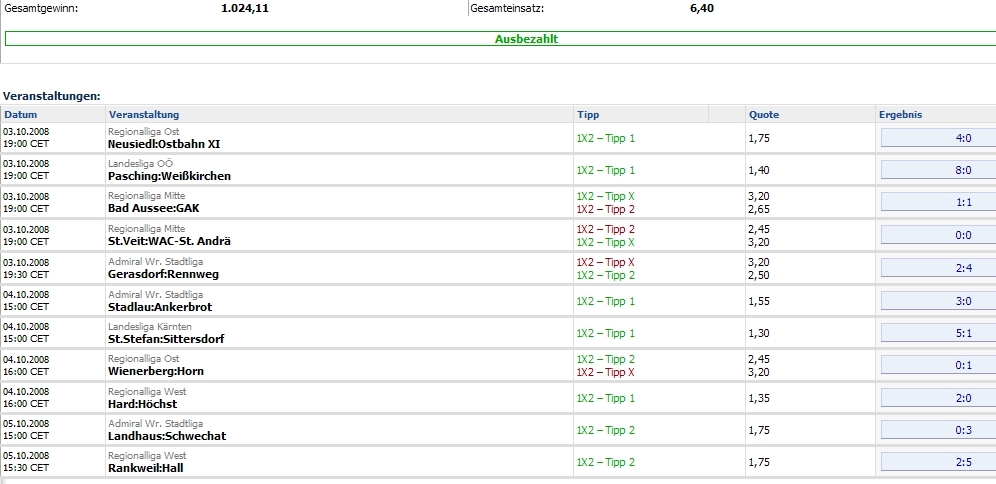Click the Veranstaltungen section heading
This screenshot has height=484, width=996.
click(51, 97)
